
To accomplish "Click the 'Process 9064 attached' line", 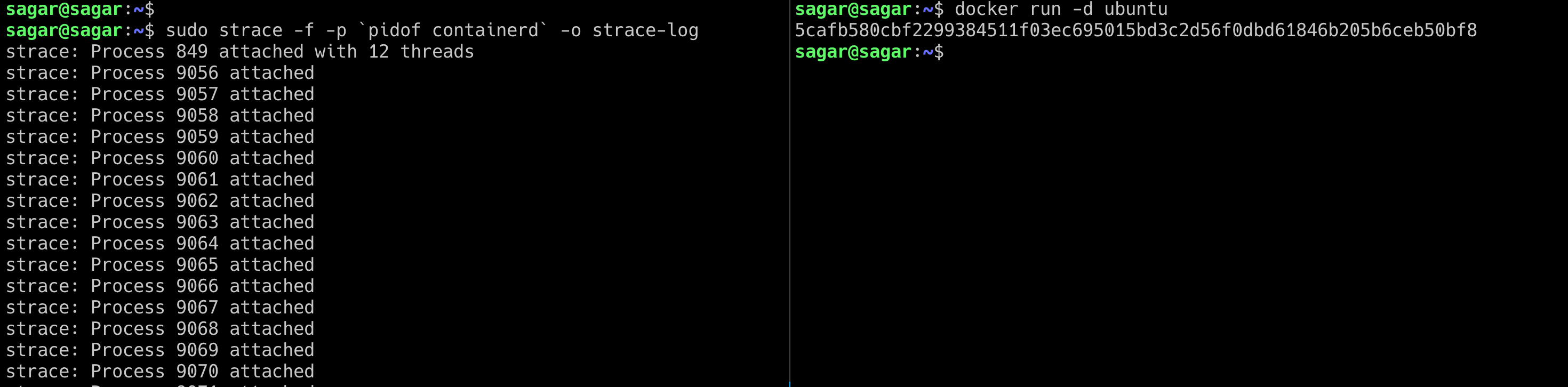I will (160, 244).
